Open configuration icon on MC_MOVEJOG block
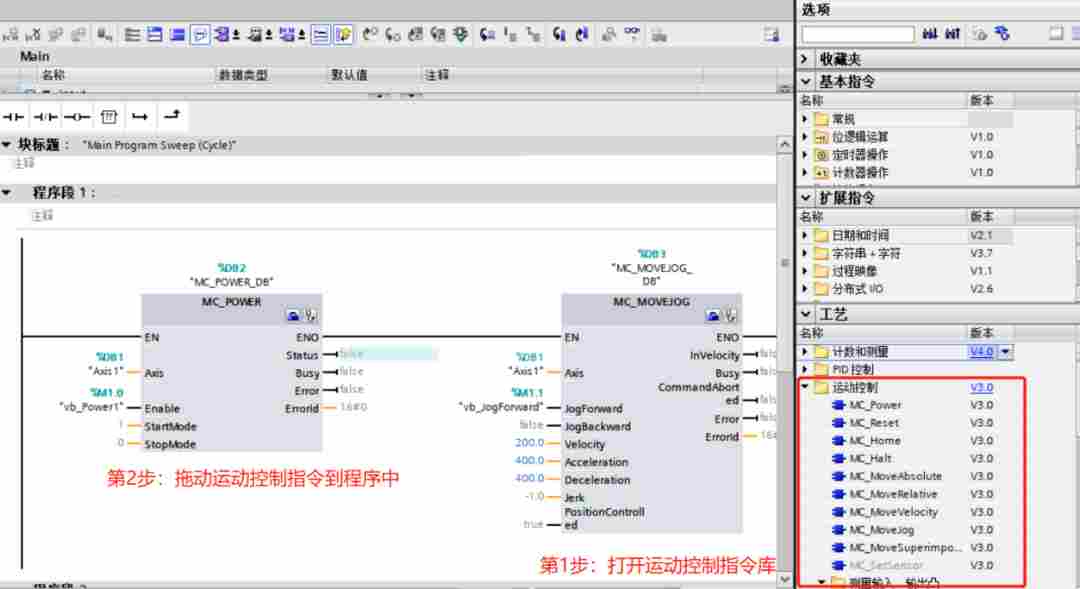The width and height of the screenshot is (1080, 589). tap(731, 316)
